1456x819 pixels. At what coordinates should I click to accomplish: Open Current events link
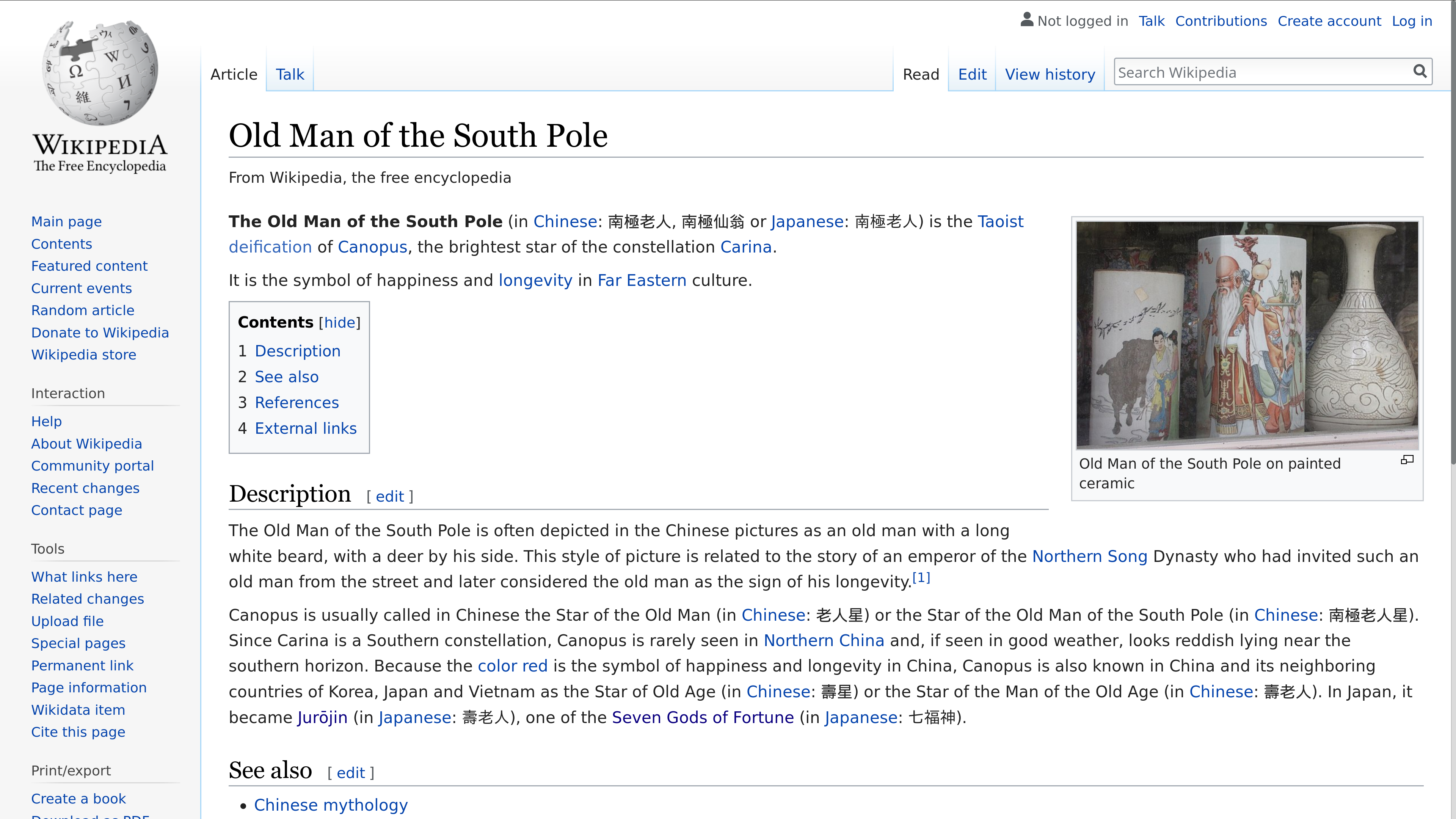pos(82,288)
